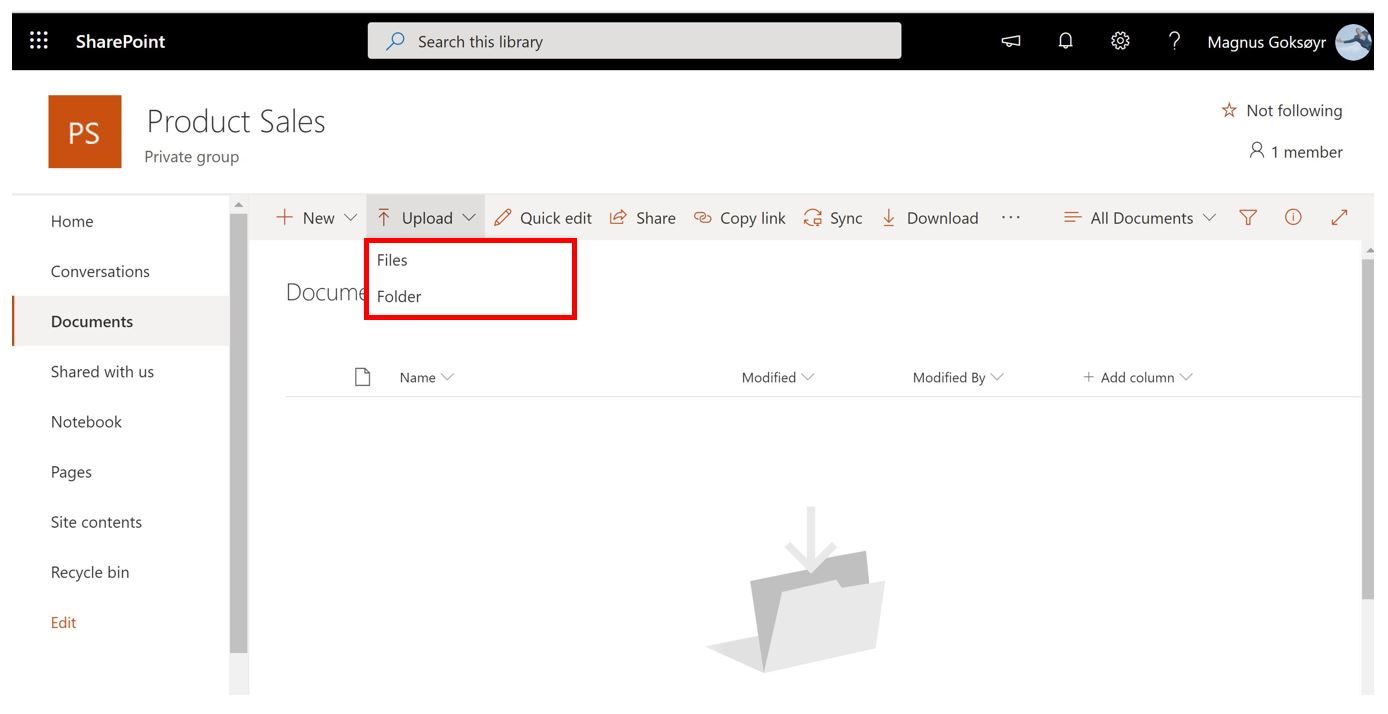Image resolution: width=1388 pixels, height=714 pixels.
Task: Choose Folder in the Upload menu
Action: point(399,297)
